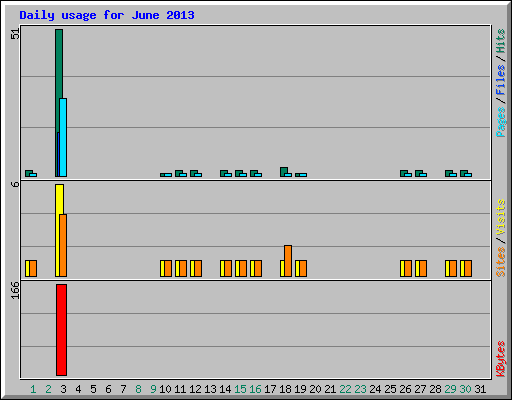This screenshot has width=512, height=400.
Task: Click the green Hits bar for day 27
Action: (x=419, y=173)
